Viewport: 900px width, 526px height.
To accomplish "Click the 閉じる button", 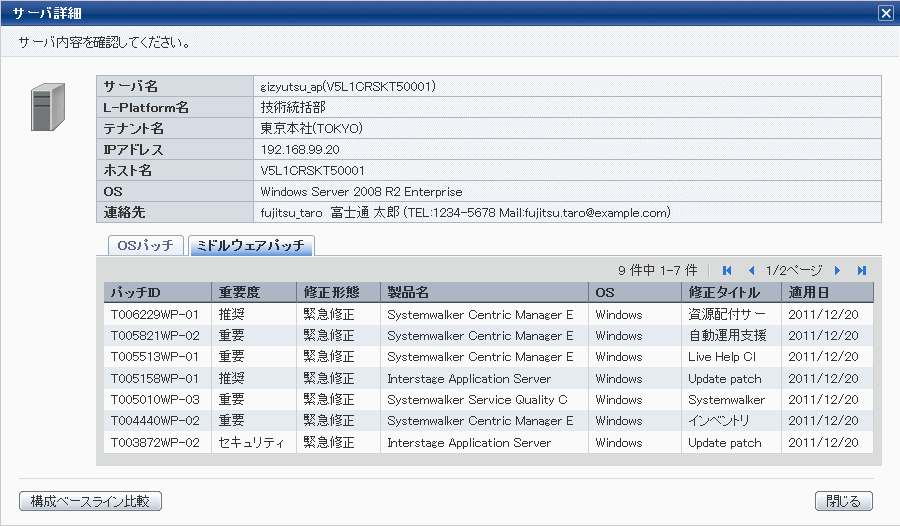I will 844,501.
